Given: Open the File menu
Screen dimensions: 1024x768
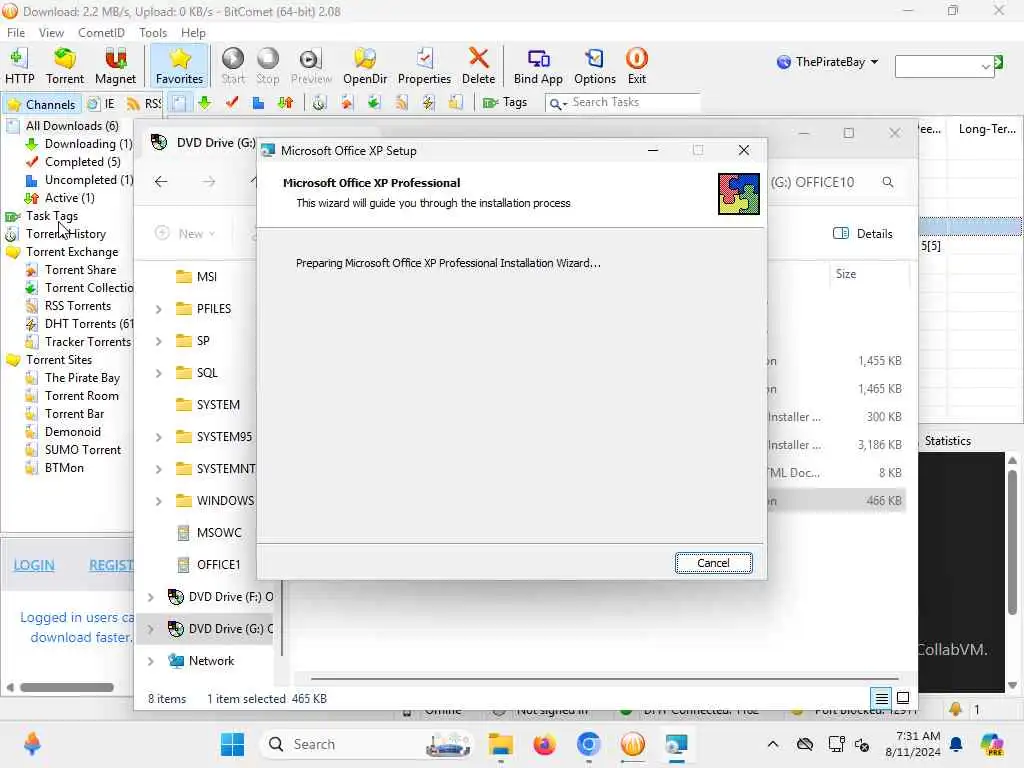Looking at the screenshot, I should click(x=16, y=33).
